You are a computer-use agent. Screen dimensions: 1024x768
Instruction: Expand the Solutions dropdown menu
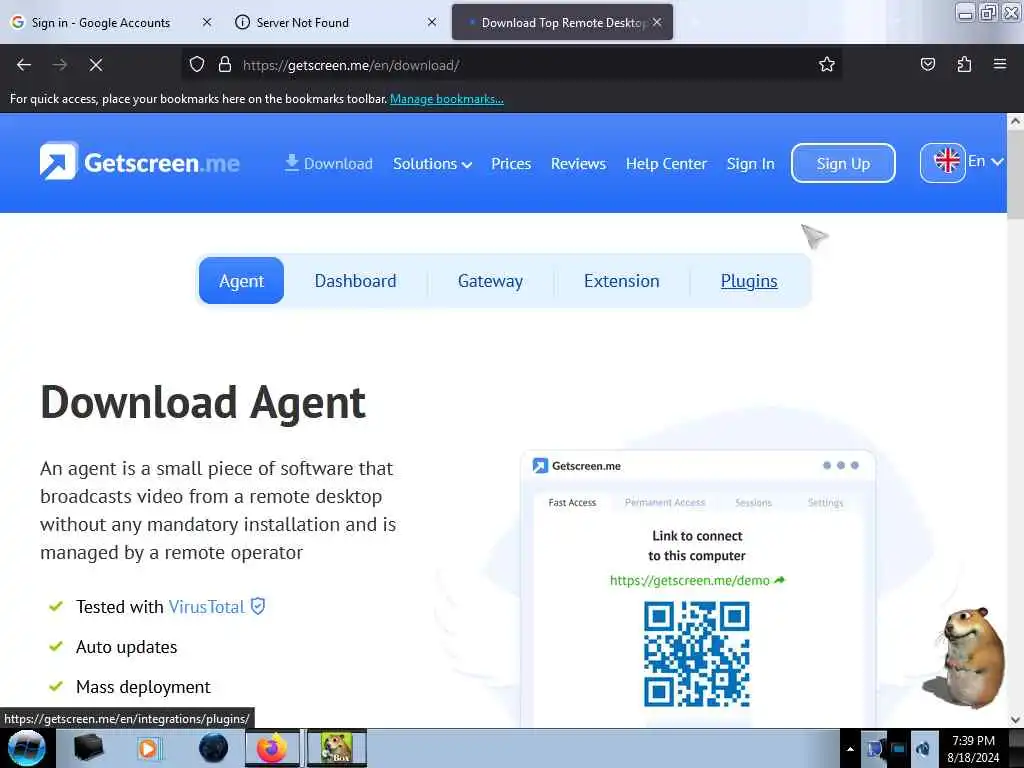tap(432, 163)
